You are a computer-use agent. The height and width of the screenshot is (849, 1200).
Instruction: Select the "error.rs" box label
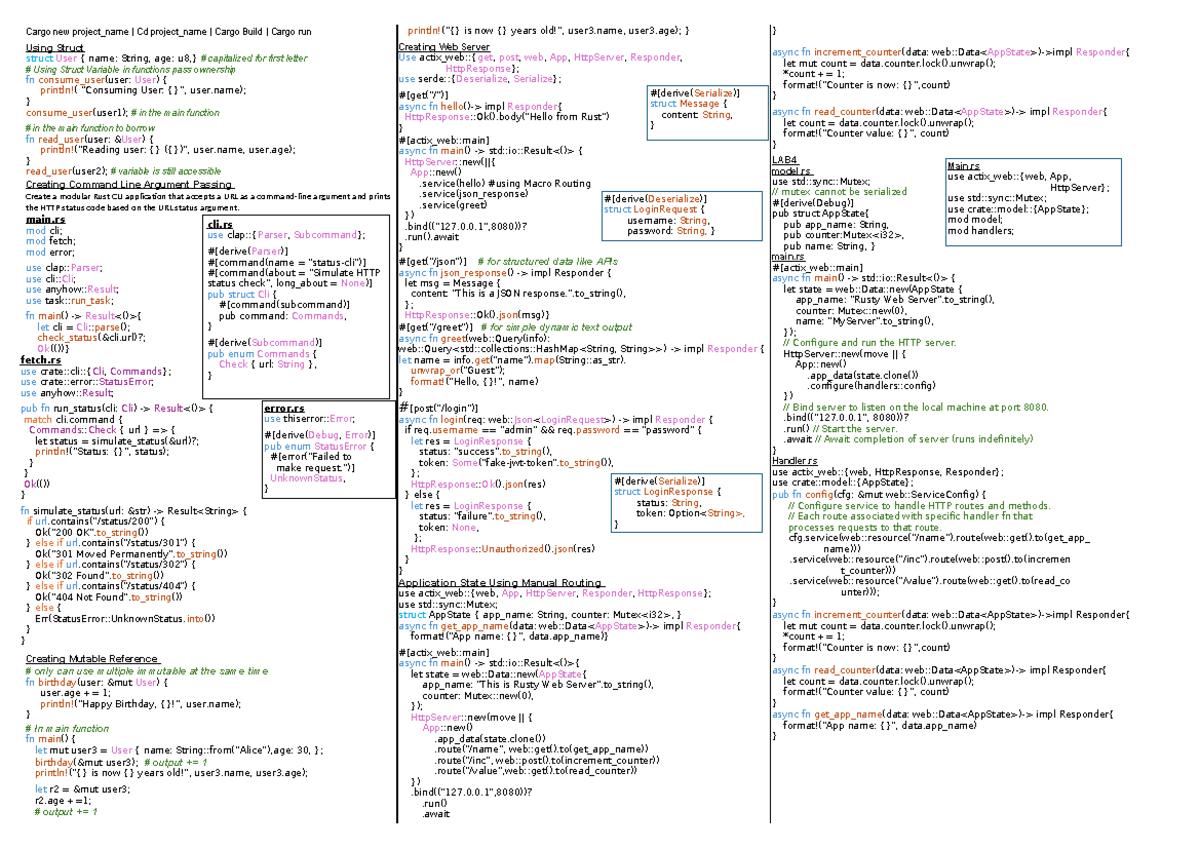pyautogui.click(x=283, y=406)
